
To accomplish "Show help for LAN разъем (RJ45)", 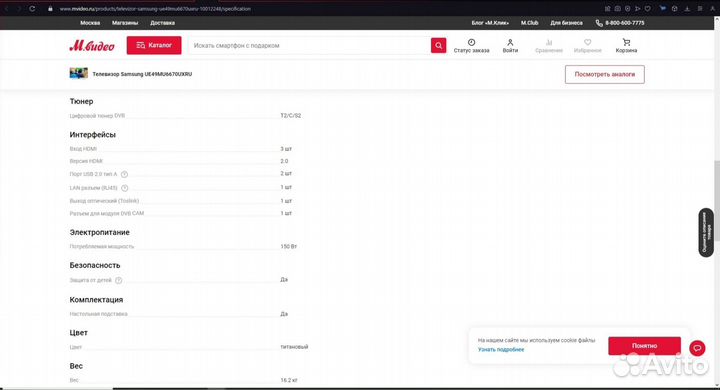I will (x=124, y=188).
